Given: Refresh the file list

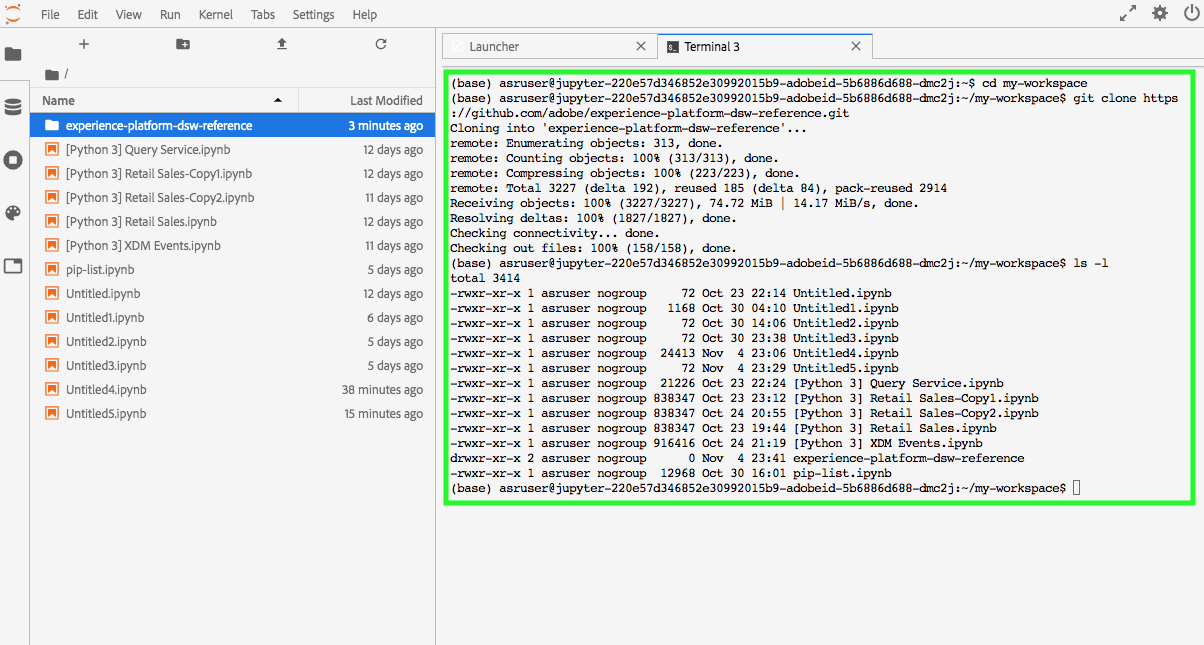Looking at the screenshot, I should (380, 44).
